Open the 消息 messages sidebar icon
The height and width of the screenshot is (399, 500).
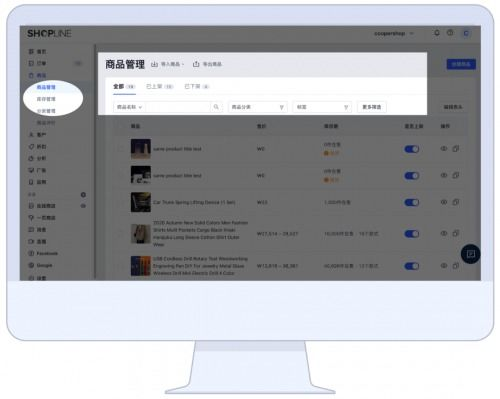(31, 230)
